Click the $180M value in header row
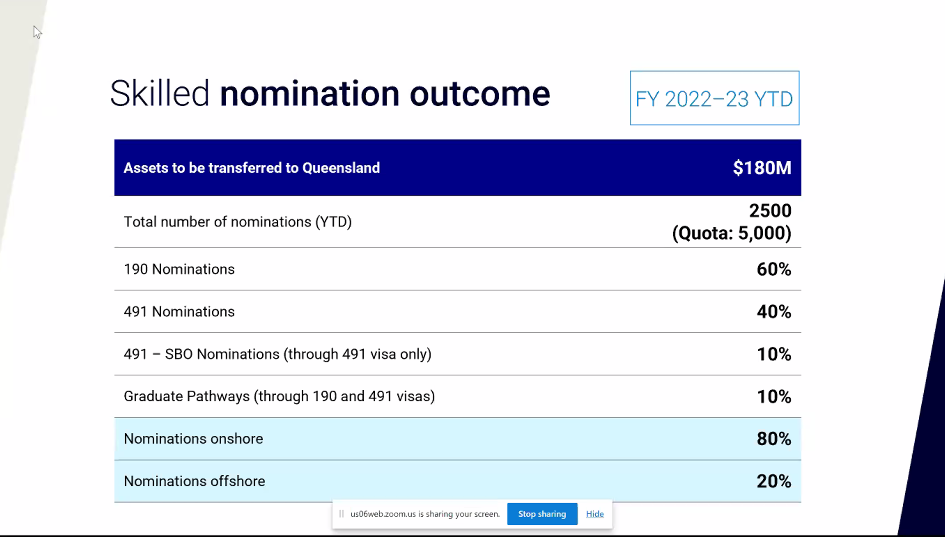 point(761,168)
